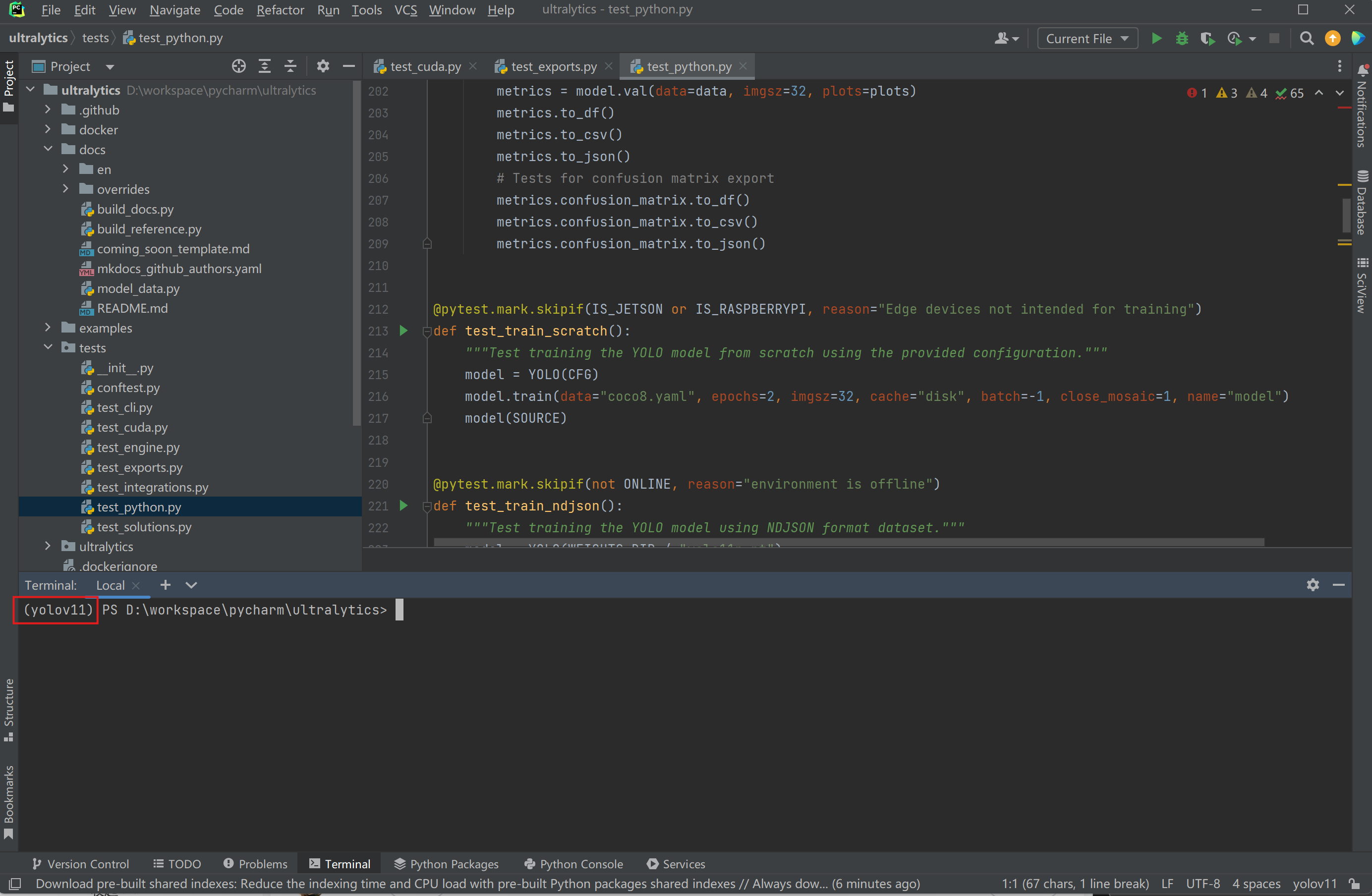Click the stop execution square button
1372x896 pixels.
point(1274,39)
